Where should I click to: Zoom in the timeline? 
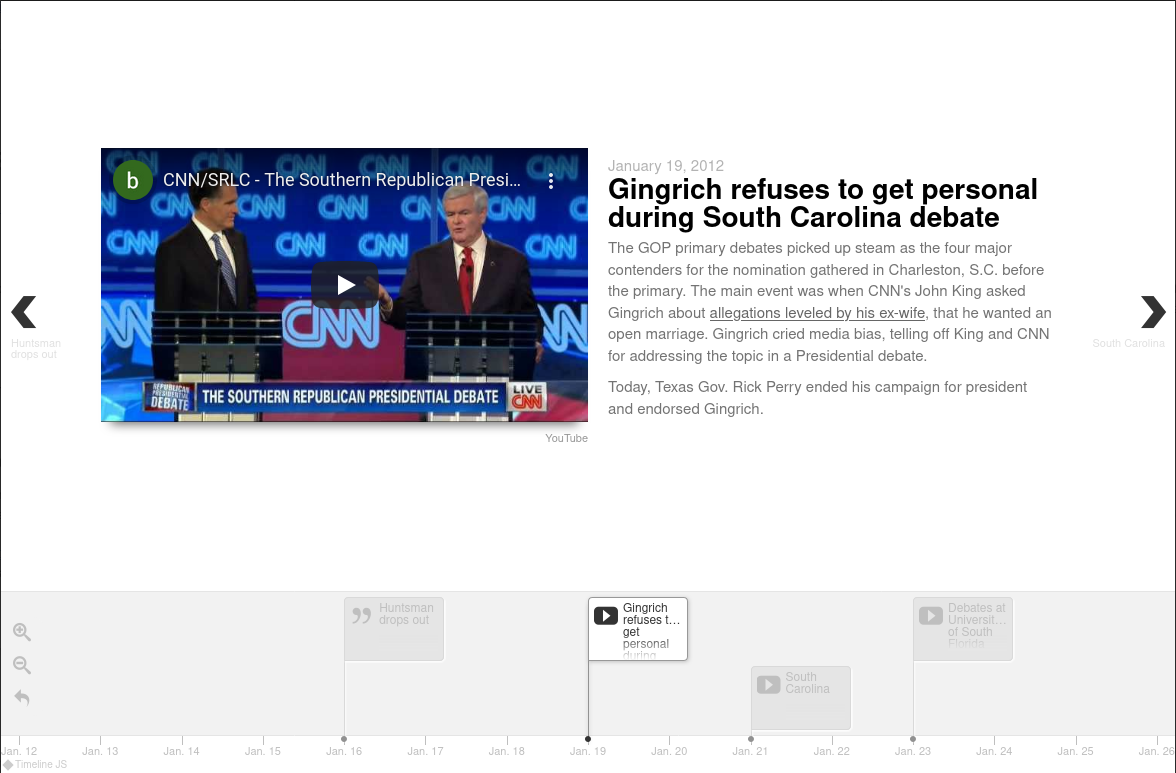[22, 632]
